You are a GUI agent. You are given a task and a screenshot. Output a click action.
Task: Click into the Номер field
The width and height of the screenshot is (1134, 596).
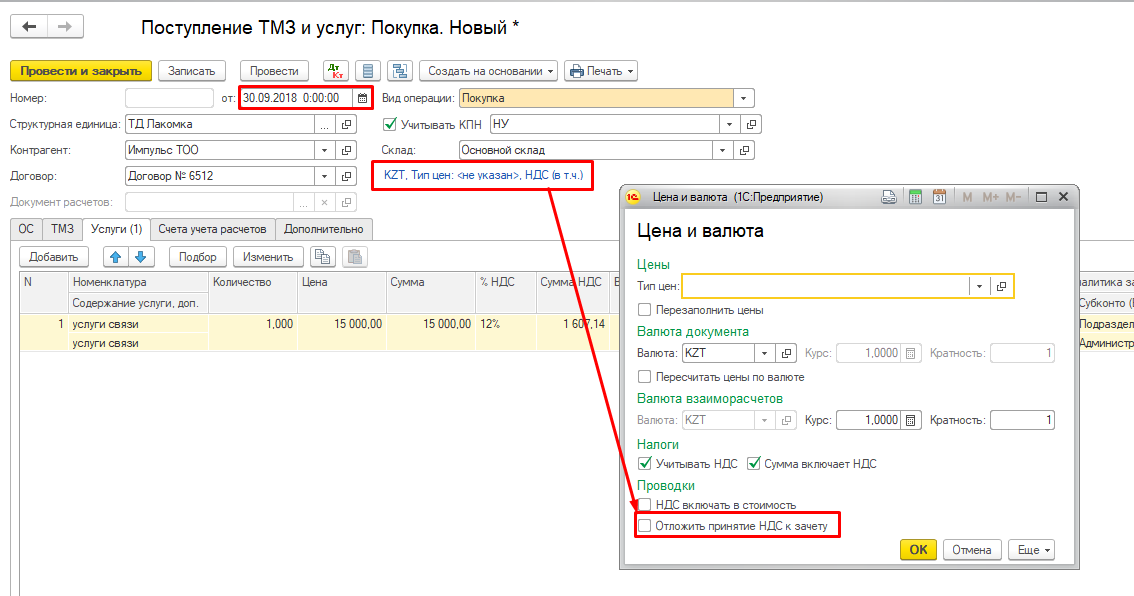point(169,98)
